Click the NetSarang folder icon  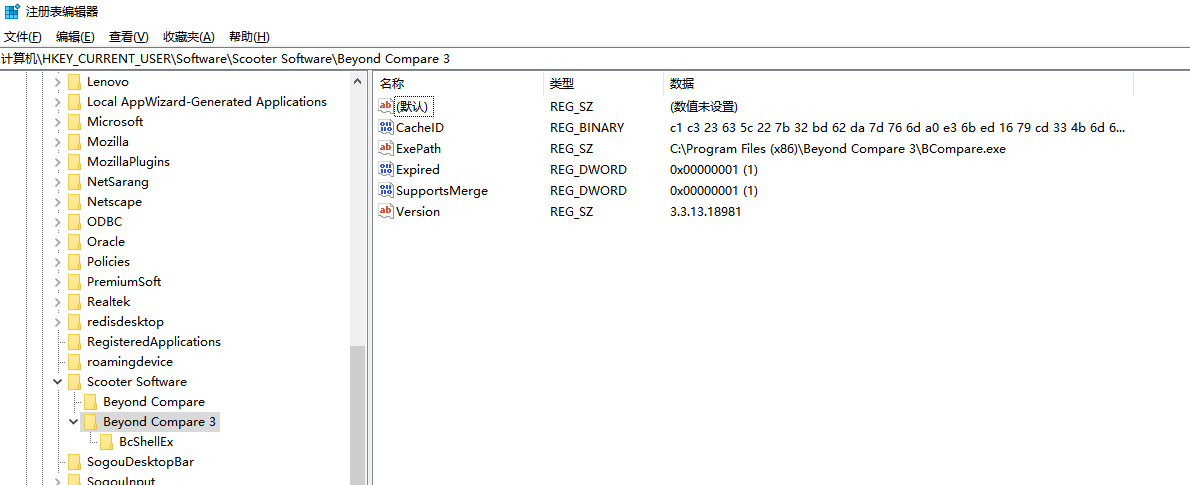click(x=74, y=182)
